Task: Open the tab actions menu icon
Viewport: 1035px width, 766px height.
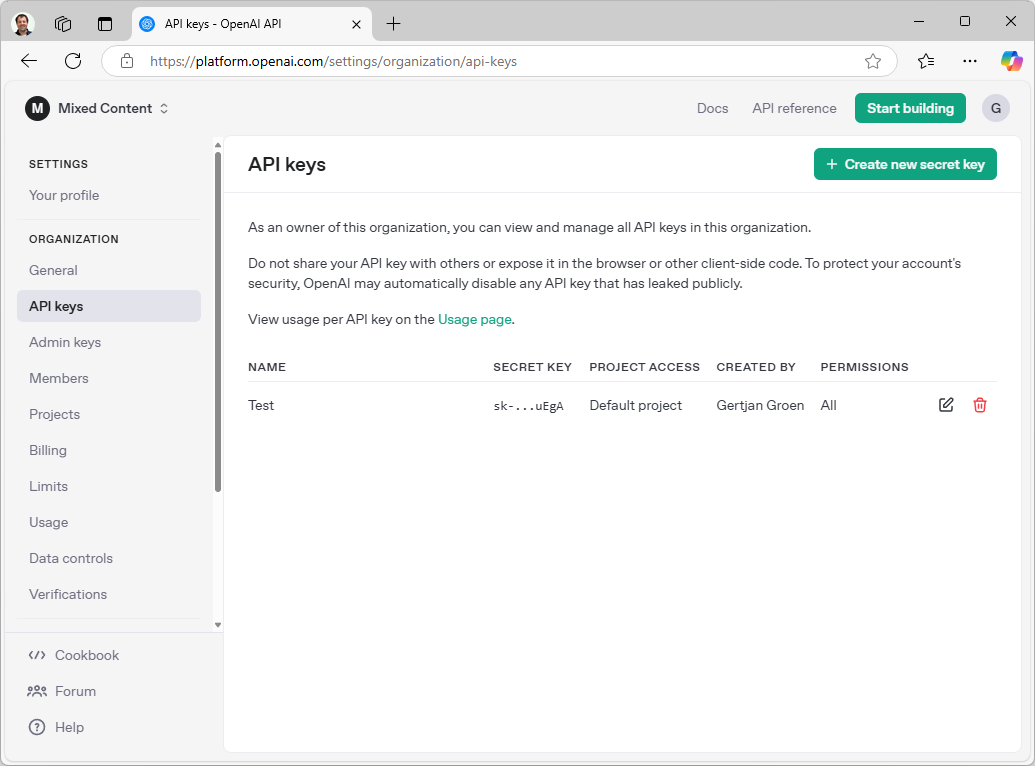Action: (x=105, y=24)
